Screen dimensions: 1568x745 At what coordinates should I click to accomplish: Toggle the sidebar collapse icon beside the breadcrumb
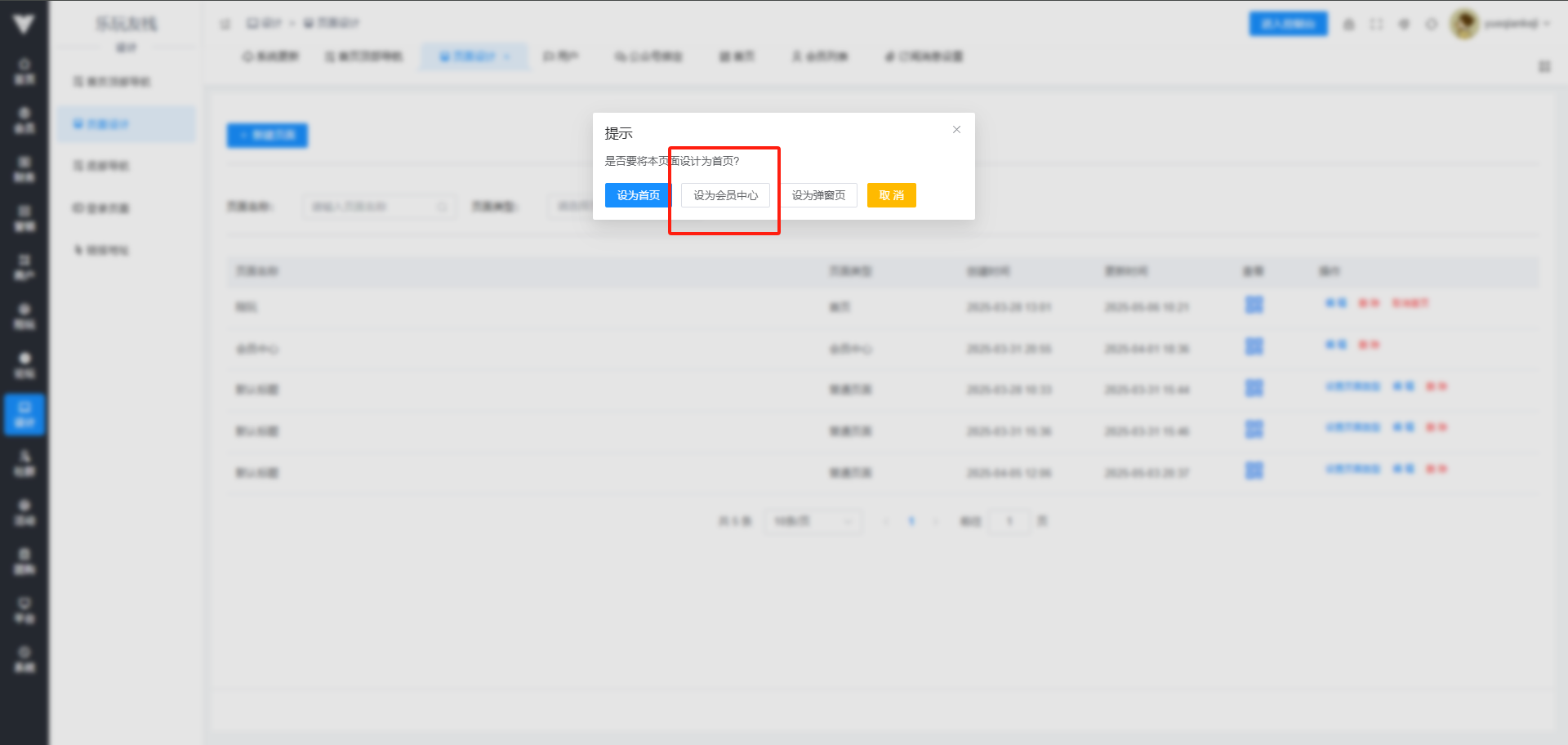tap(225, 24)
